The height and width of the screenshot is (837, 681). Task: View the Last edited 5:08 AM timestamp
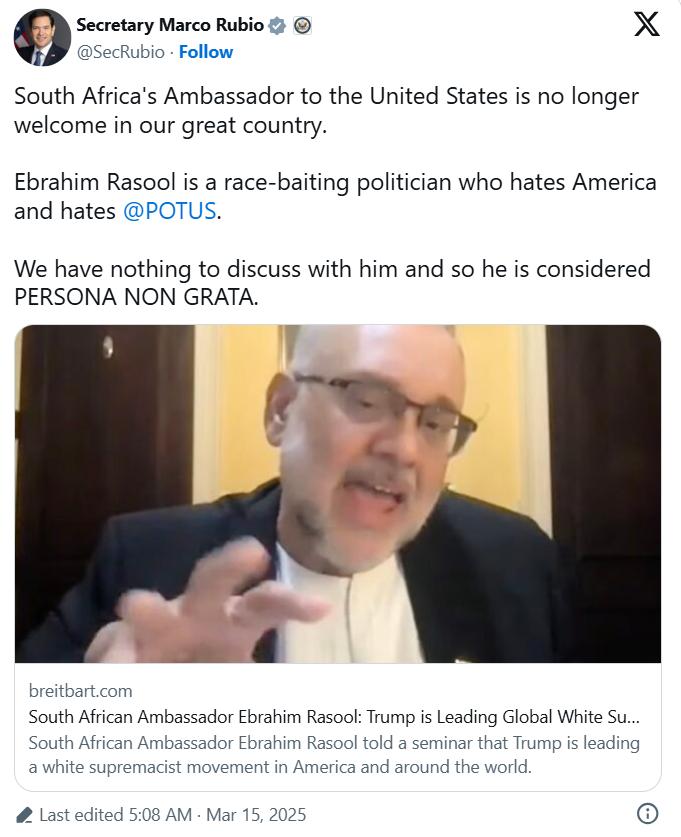click(115, 815)
